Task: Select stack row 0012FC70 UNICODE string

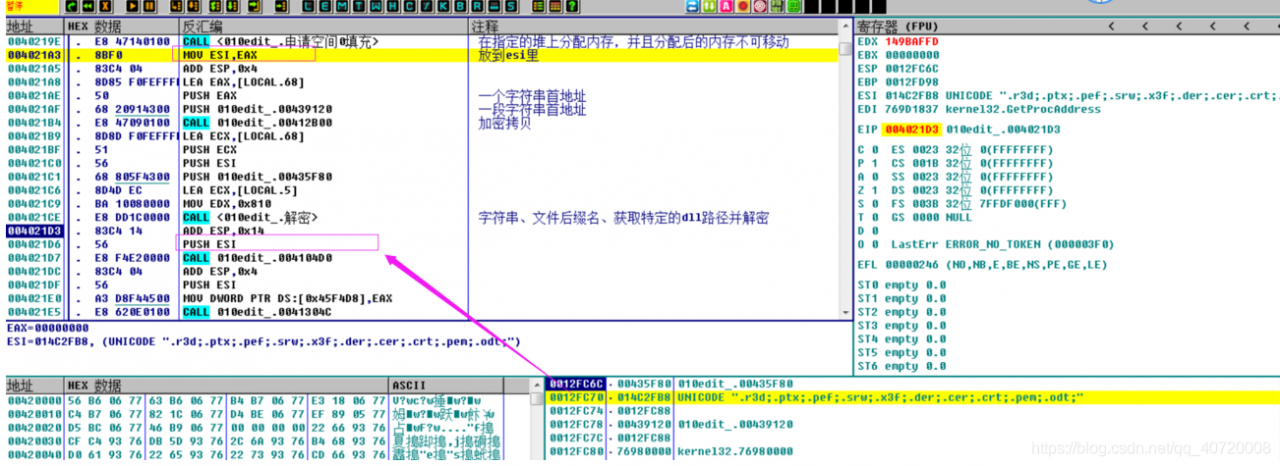Action: coord(913,398)
